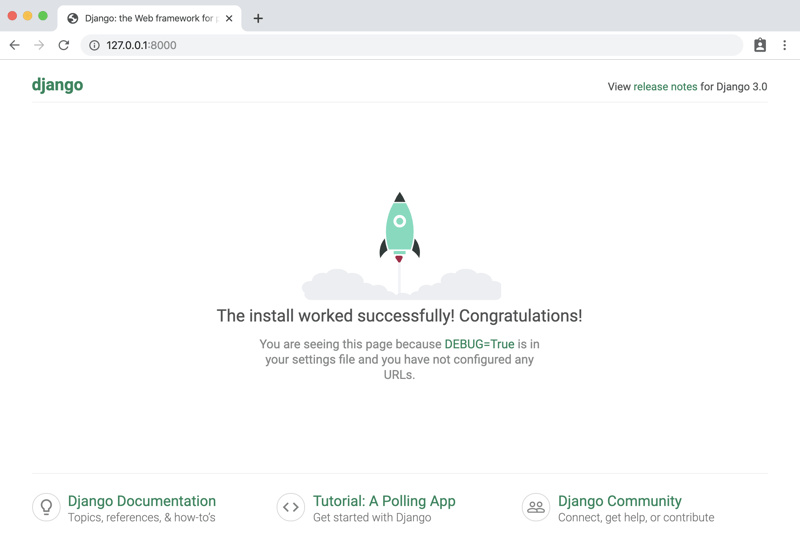Click the yellow macOS minimize button
This screenshot has height=542, width=800.
click(28, 16)
